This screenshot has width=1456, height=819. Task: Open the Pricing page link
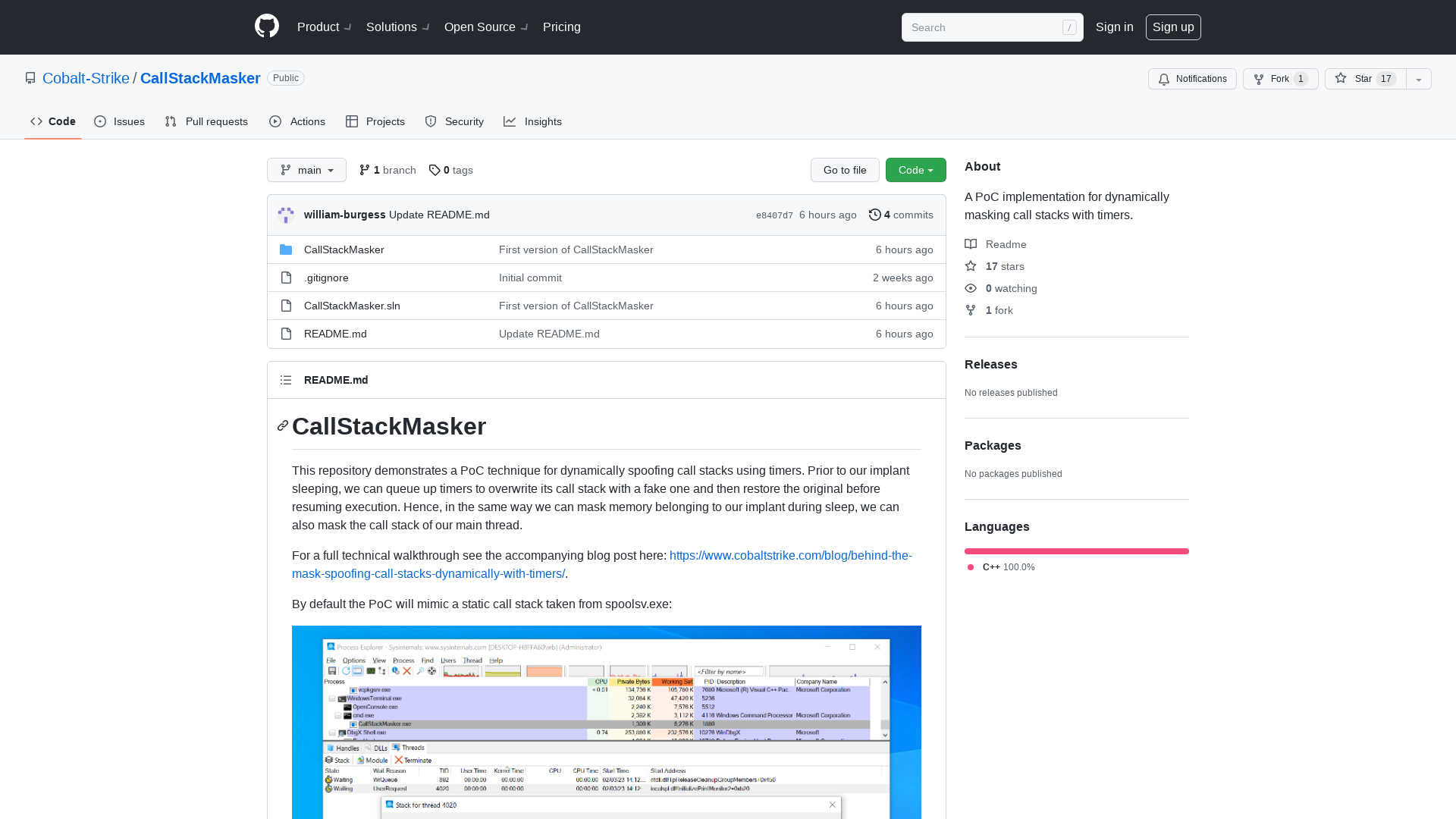562,27
